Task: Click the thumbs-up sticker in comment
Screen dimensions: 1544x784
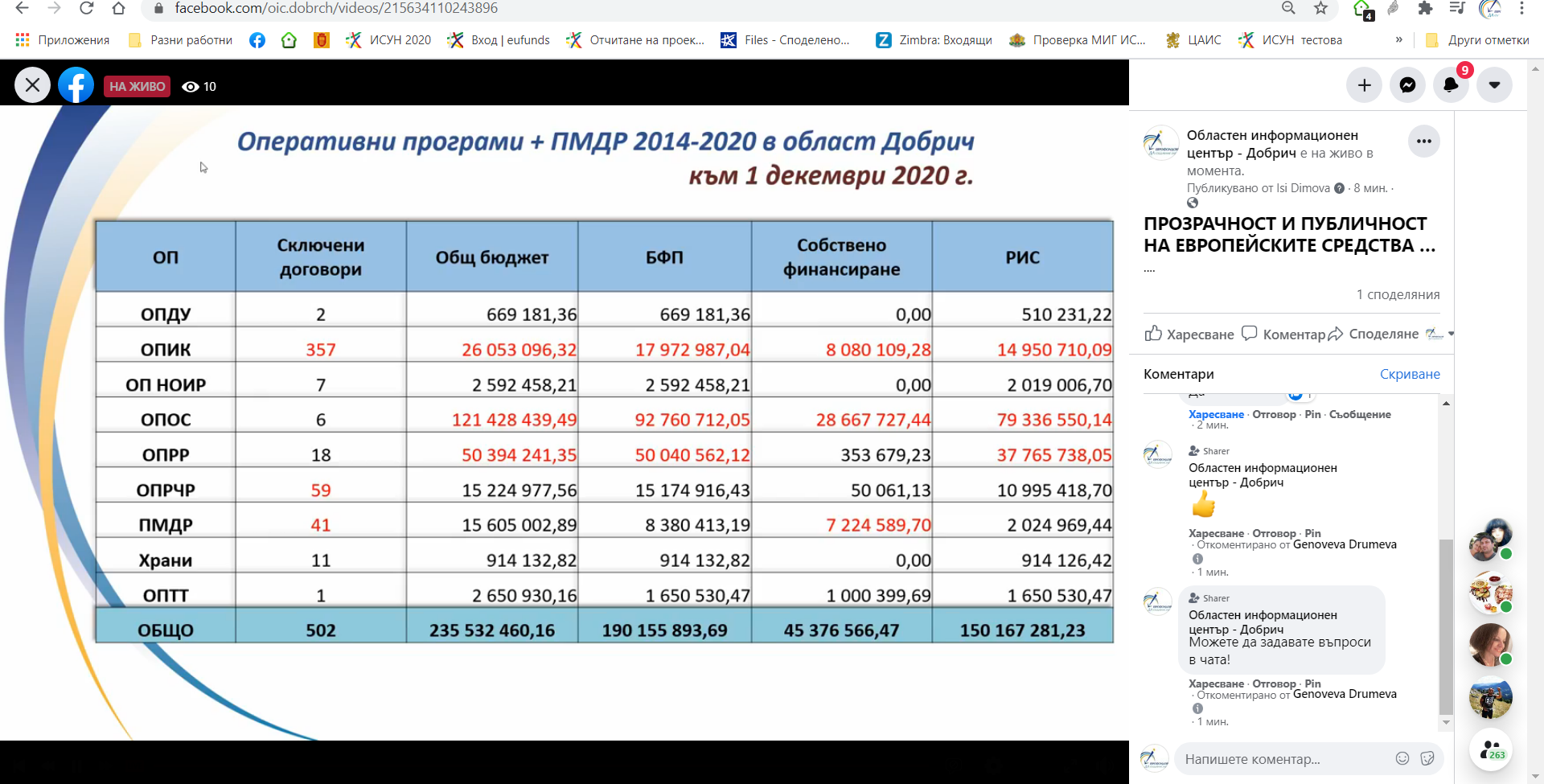Action: click(x=1203, y=504)
